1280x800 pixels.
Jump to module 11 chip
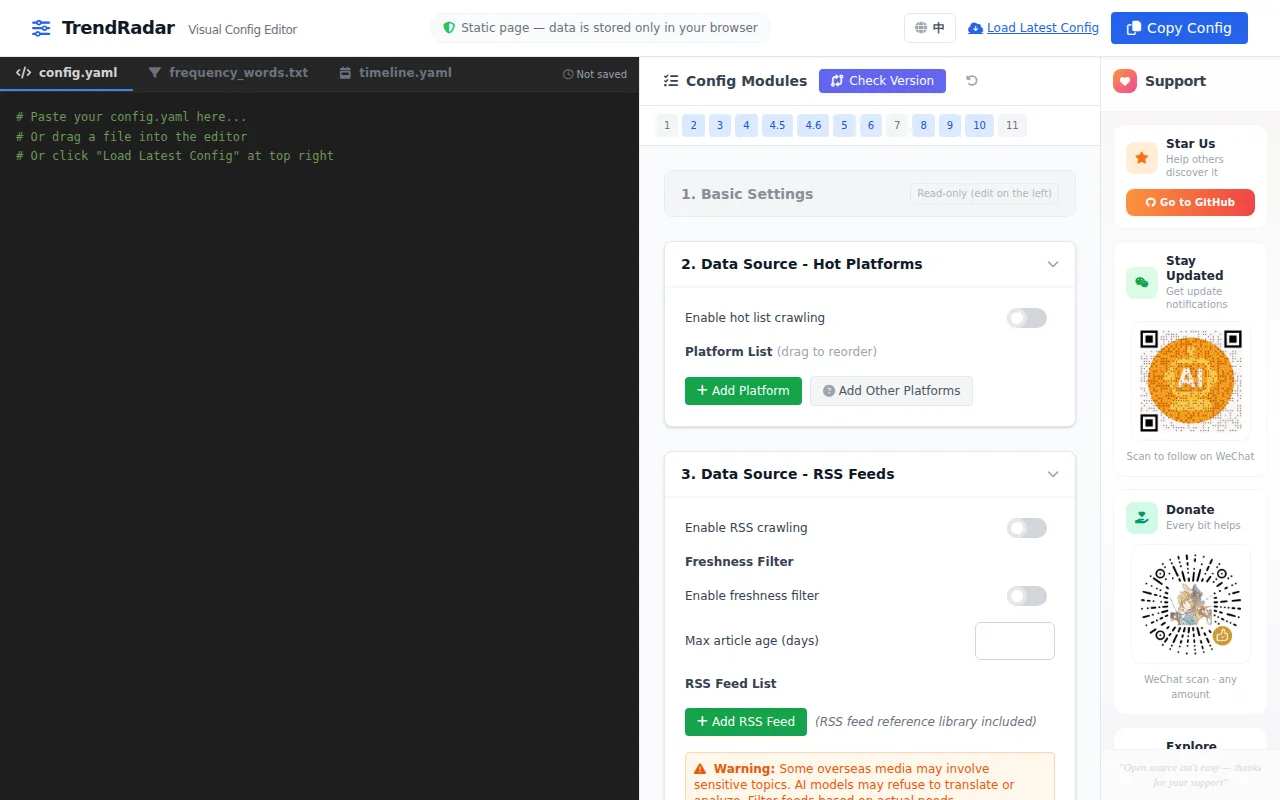[1012, 125]
